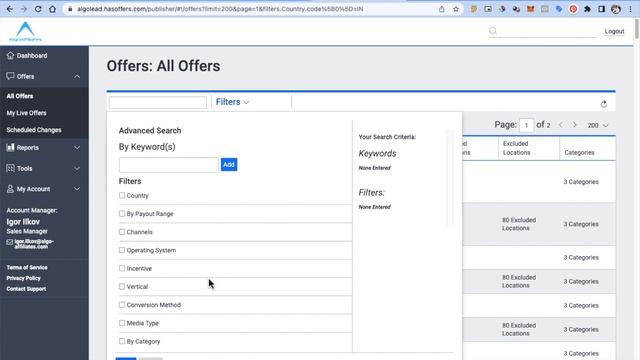Enable the By Payout Range checkbox
This screenshot has width=640, height=360.
[122, 213]
